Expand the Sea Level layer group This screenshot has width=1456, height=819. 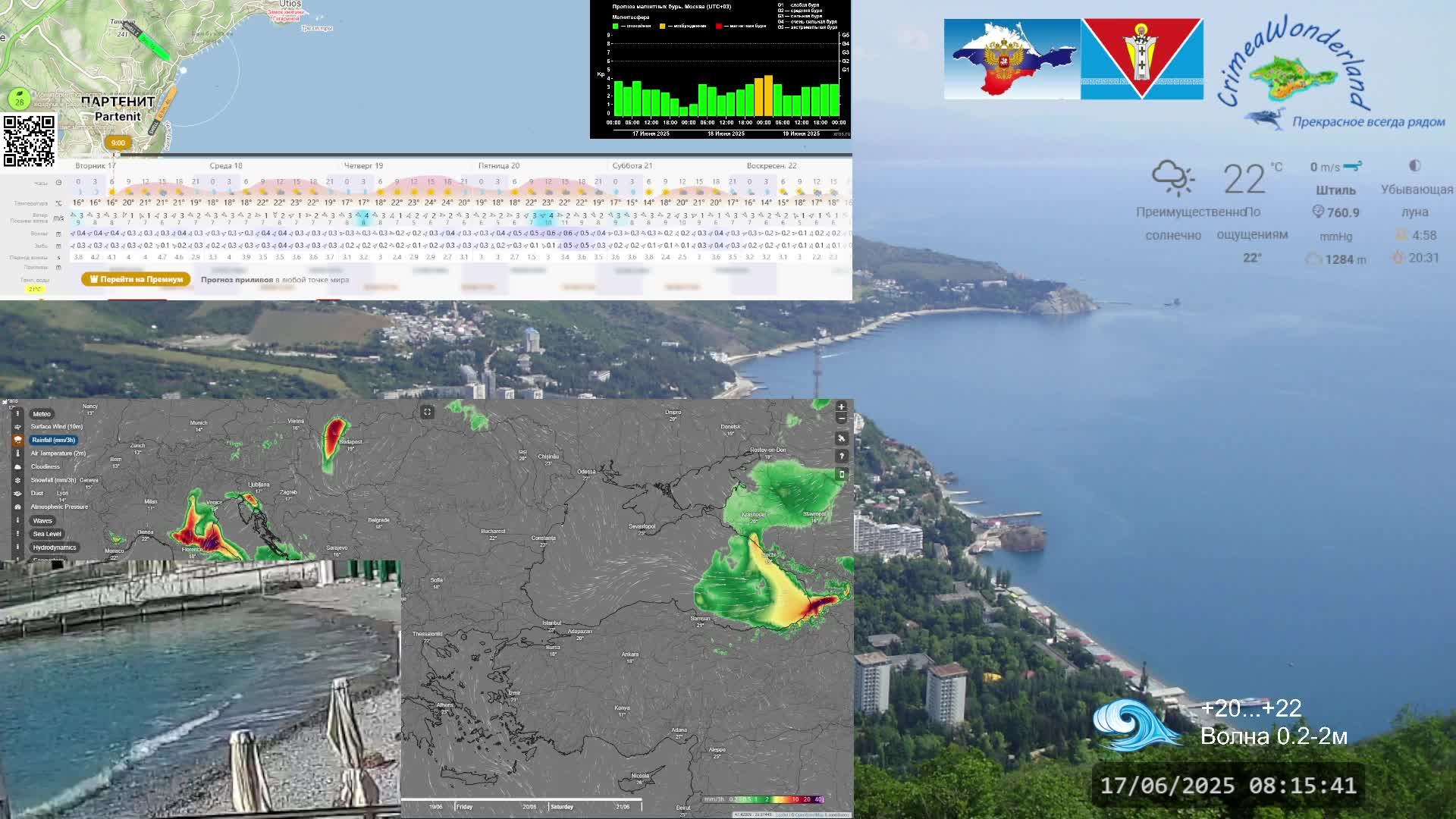coord(47,534)
